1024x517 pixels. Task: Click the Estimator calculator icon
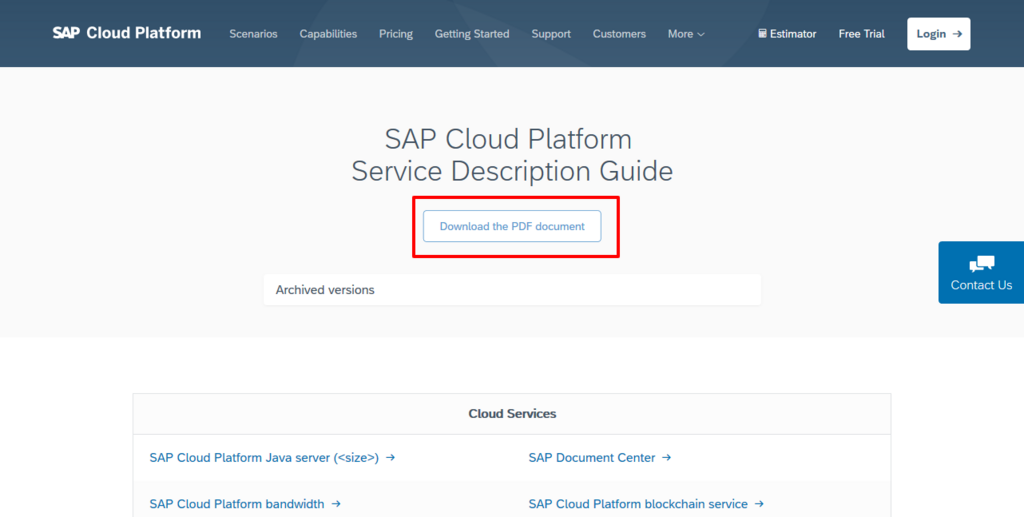(762, 34)
